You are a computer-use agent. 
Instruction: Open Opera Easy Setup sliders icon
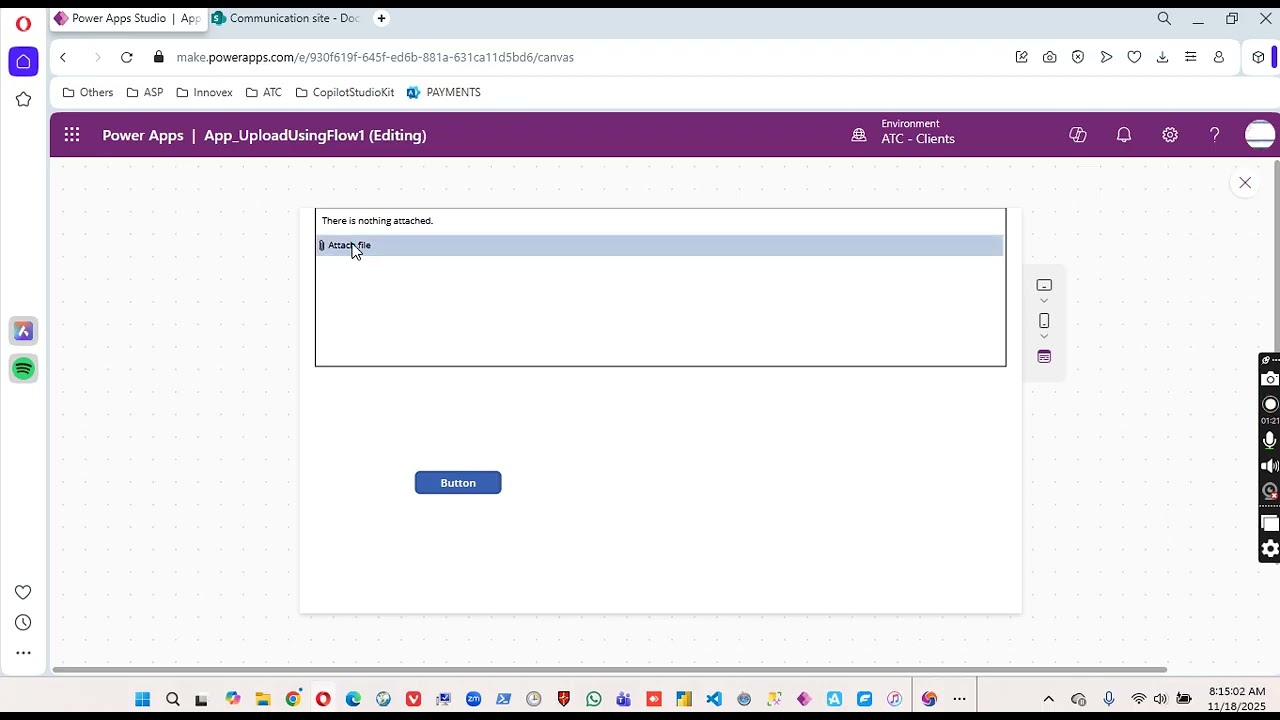coord(1190,57)
